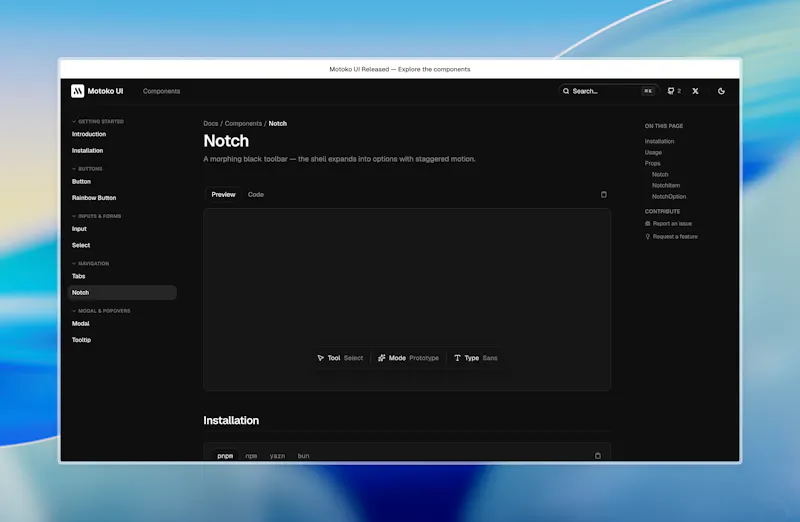Viewport: 800px width, 522px height.
Task: Open Components in top navigation
Action: (x=161, y=91)
